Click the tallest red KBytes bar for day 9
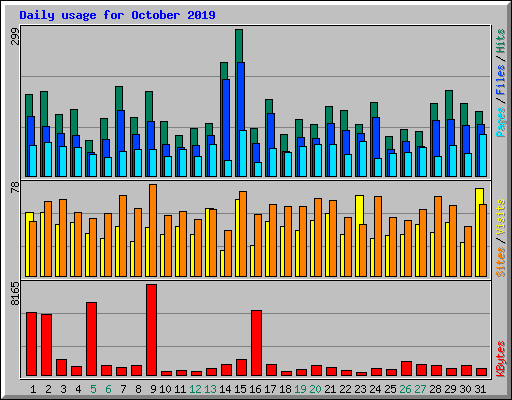Screen dimensions: 512x400 (x=151, y=330)
